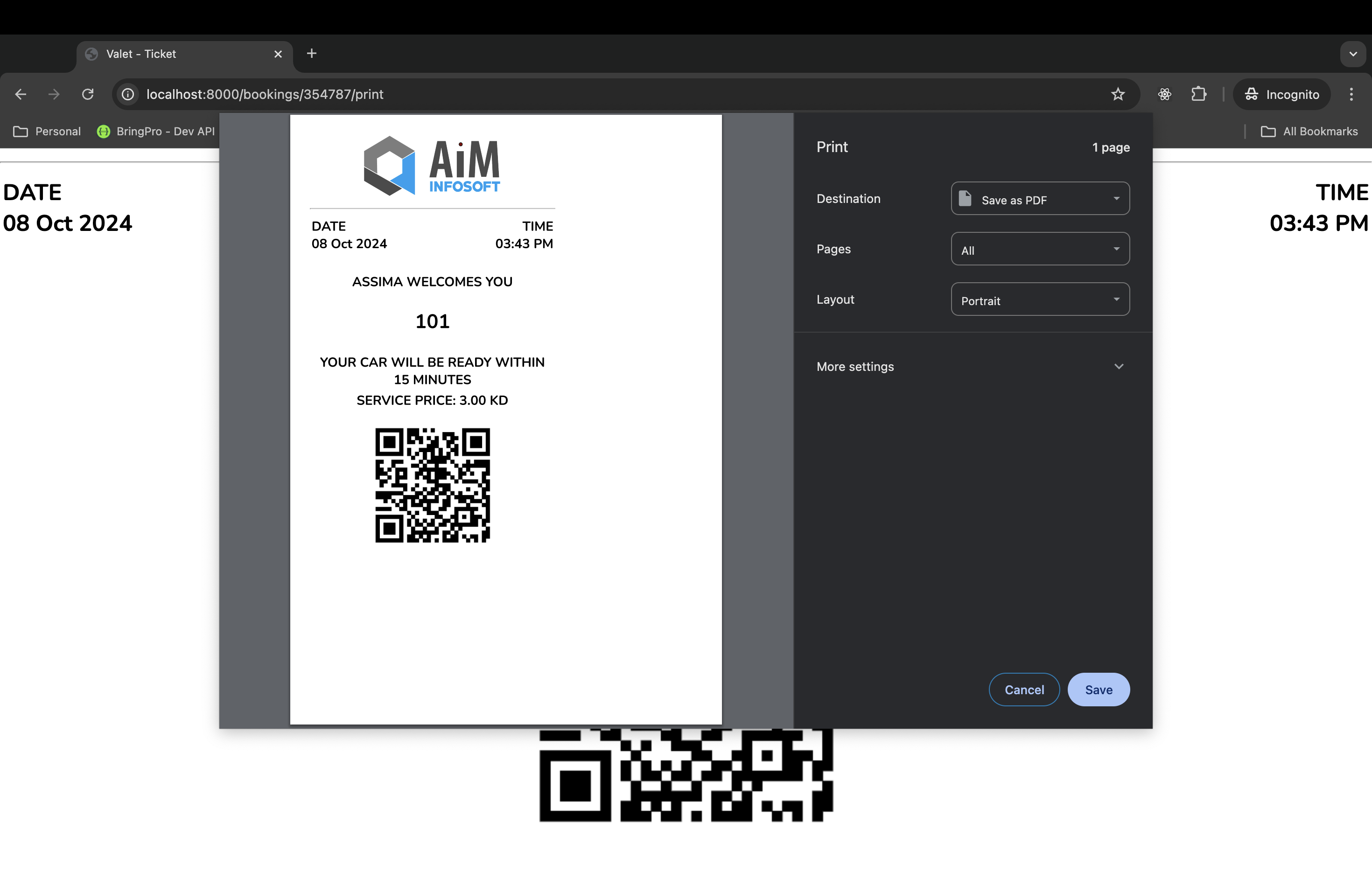Click Save to save the PDF
This screenshot has width=1372, height=892.
1098,690
